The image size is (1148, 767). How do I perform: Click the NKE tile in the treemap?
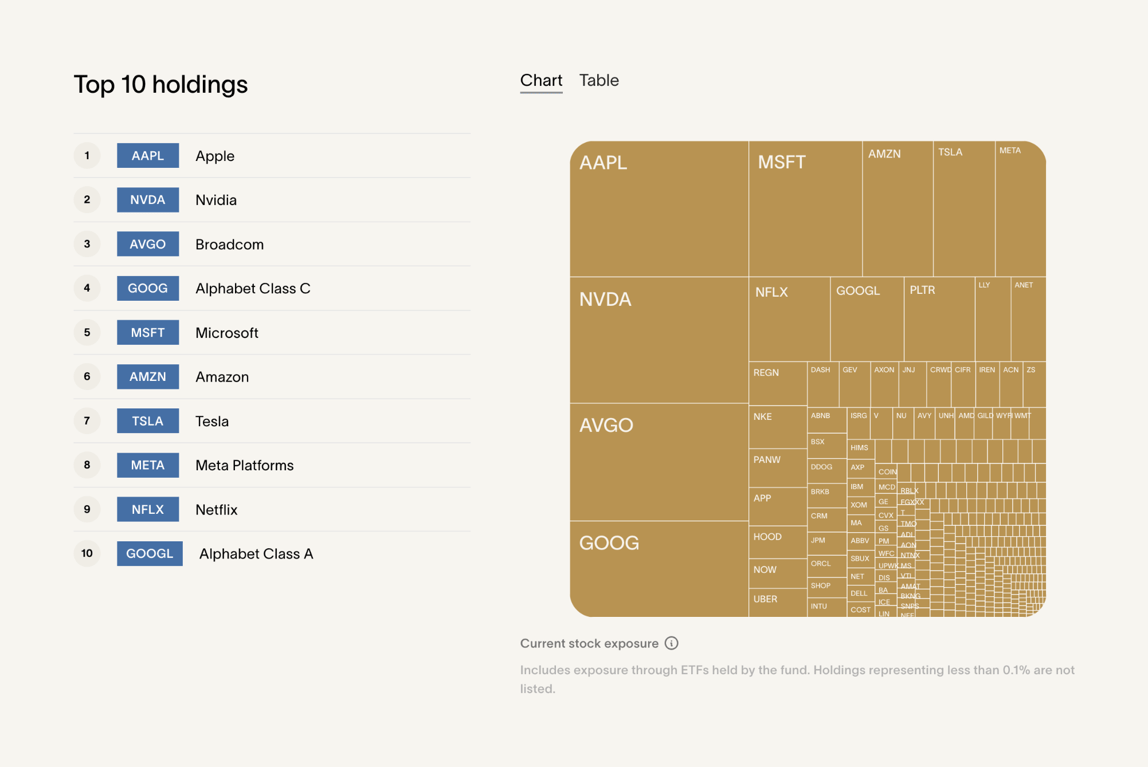[778, 427]
